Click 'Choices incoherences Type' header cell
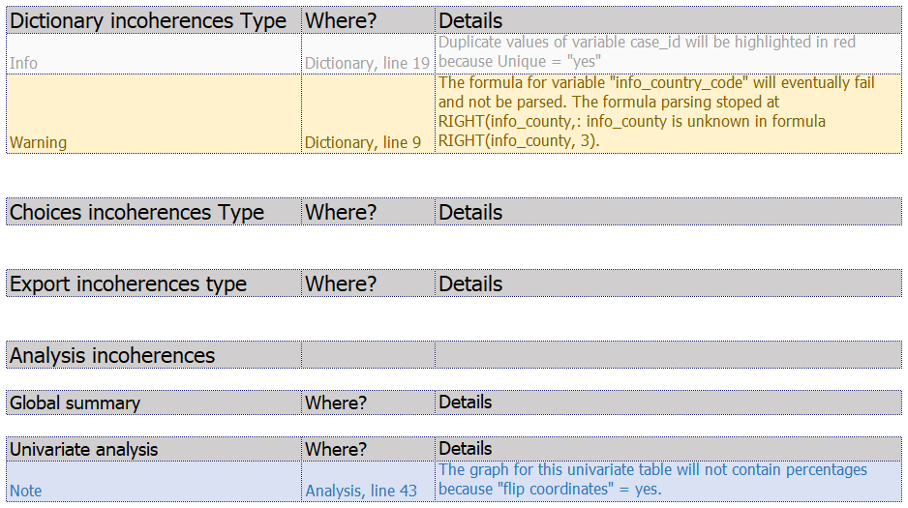Viewport: 908px width, 508px height. (x=154, y=212)
